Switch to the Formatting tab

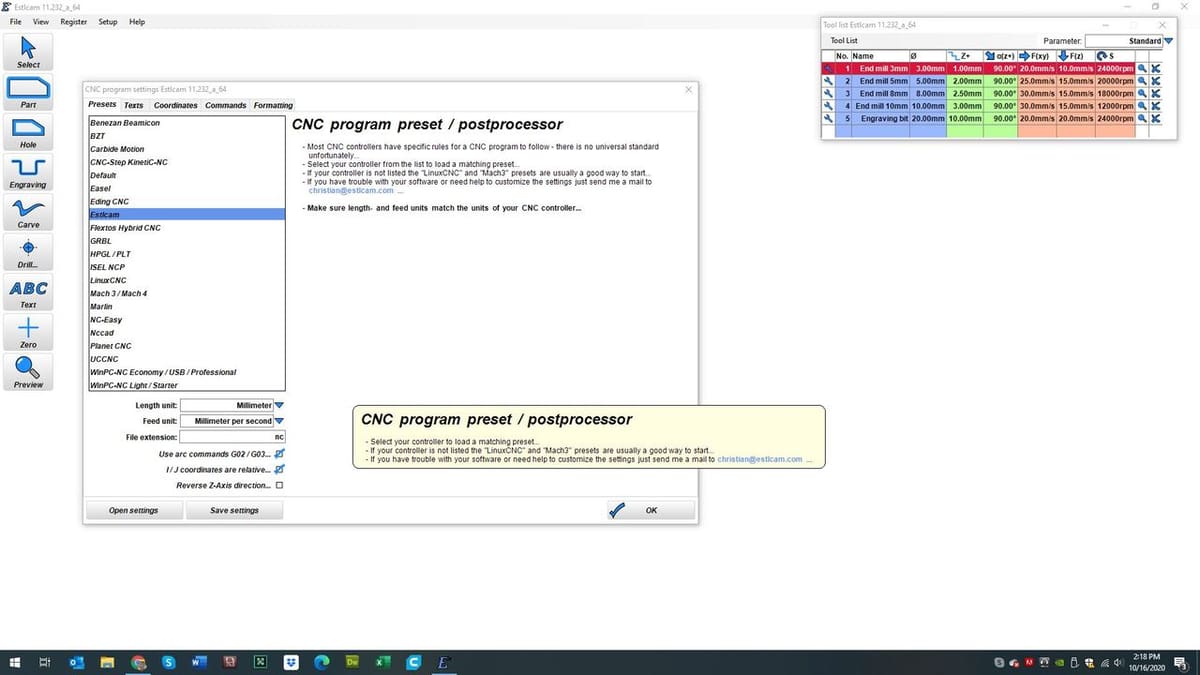pos(273,105)
